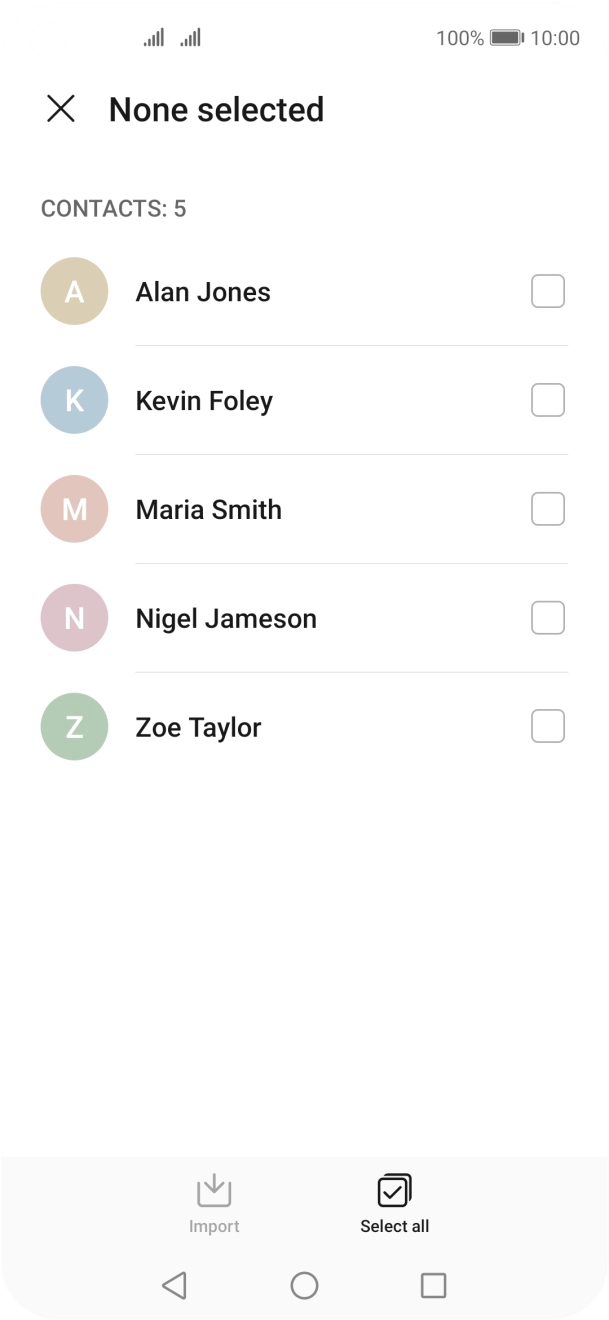This screenshot has width=609, height=1320.
Task: Check the checkbox next to Alan Jones
Action: (547, 291)
